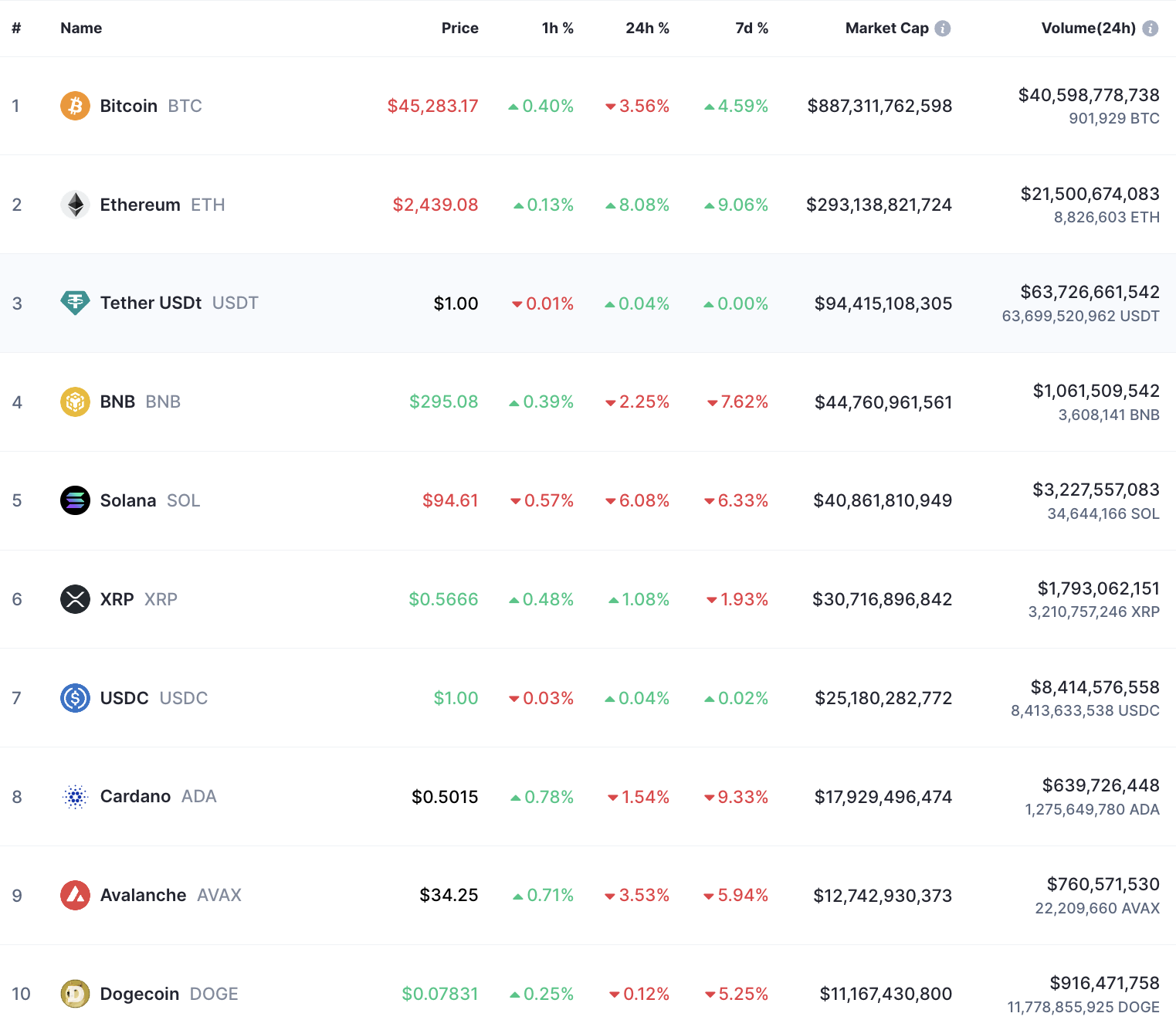1176x1020 pixels.
Task: Sort table by Price column header
Action: click(460, 28)
